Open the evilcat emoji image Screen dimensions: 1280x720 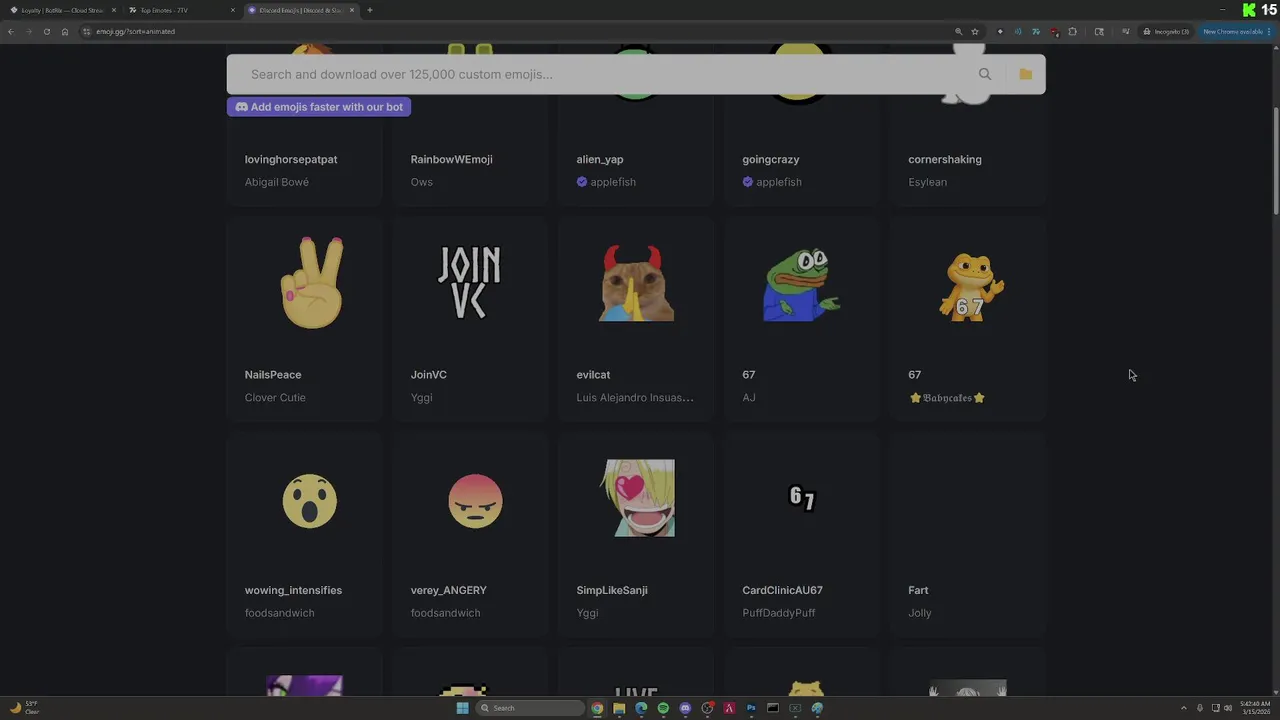(636, 283)
